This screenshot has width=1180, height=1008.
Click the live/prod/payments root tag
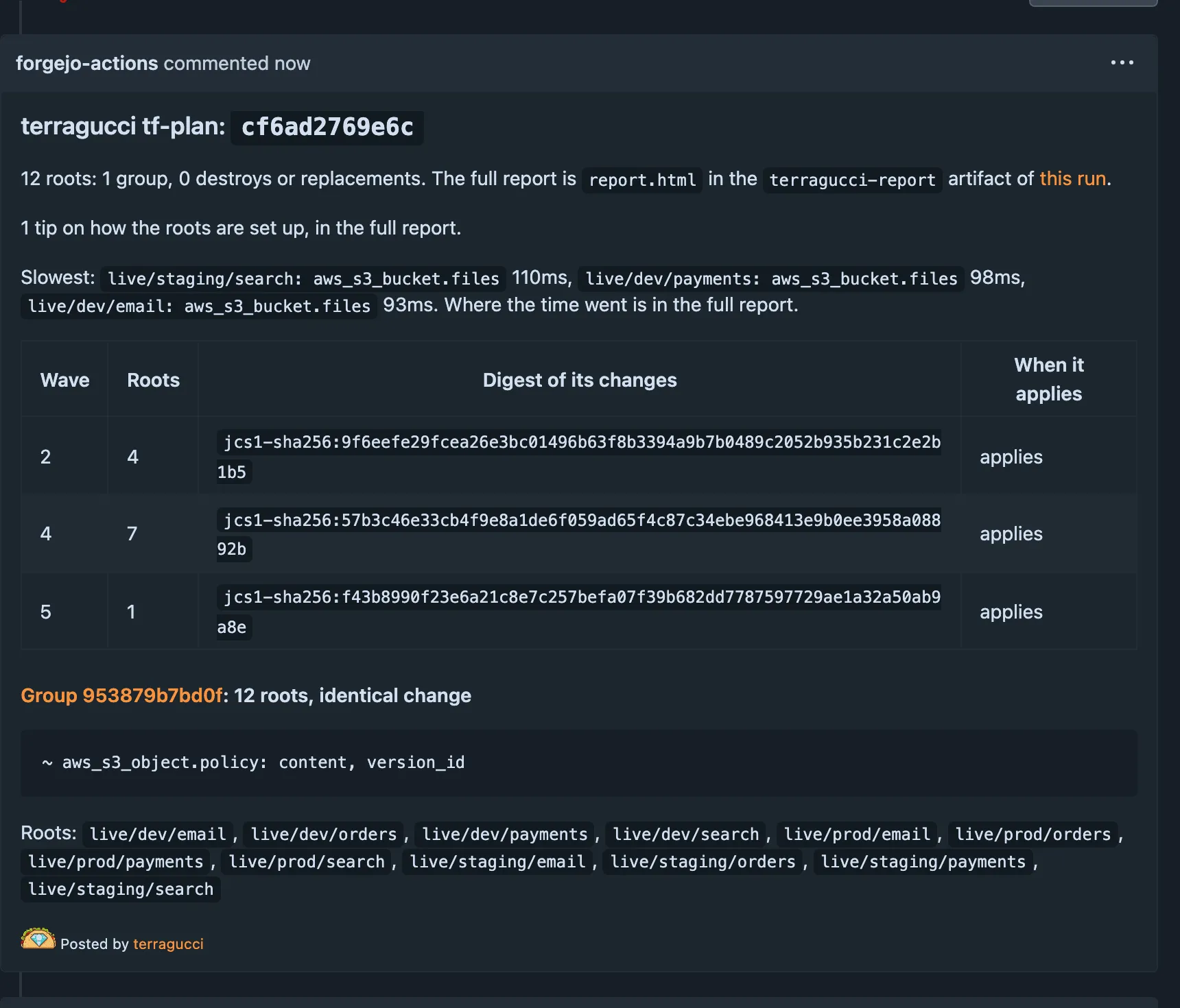[116, 862]
